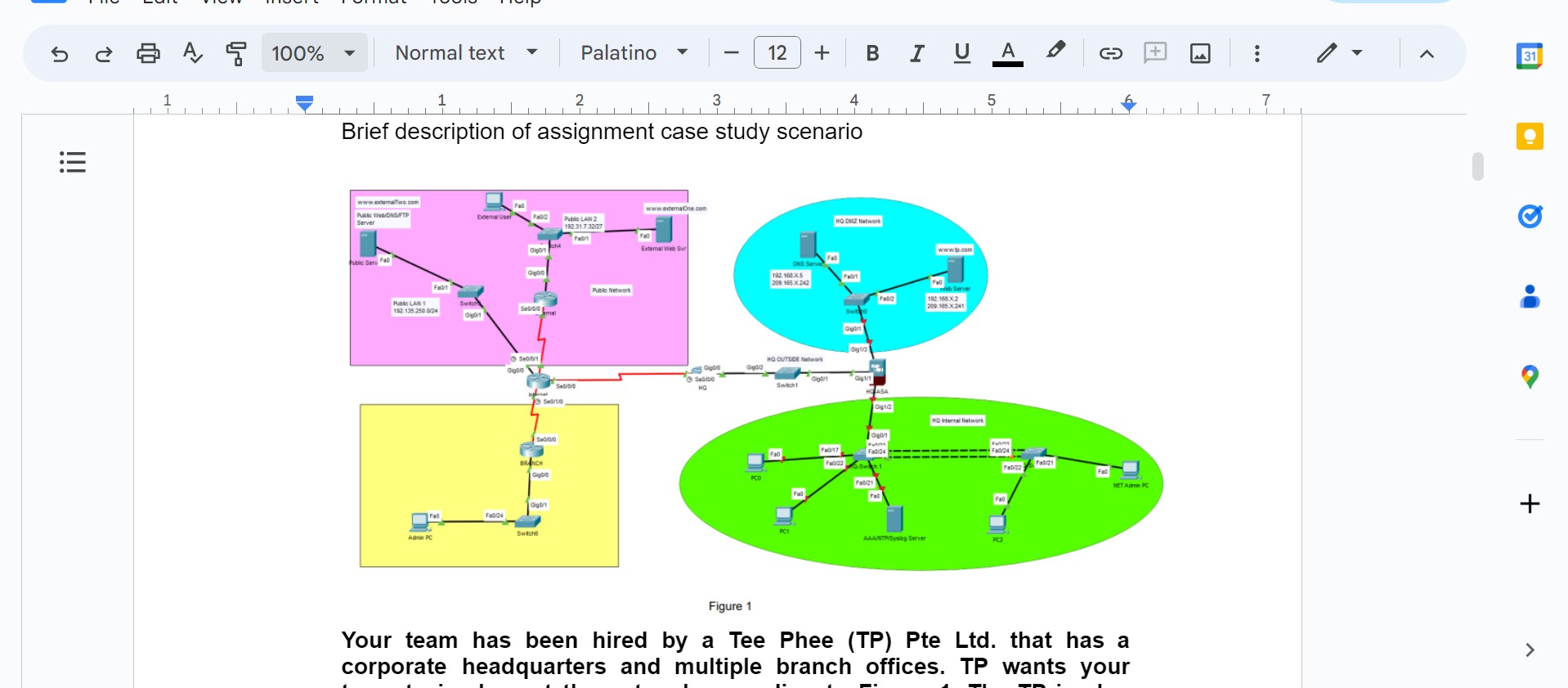Screen dimensions: 1568x688
Task: Increase the font size with the plus button
Action: point(822,53)
